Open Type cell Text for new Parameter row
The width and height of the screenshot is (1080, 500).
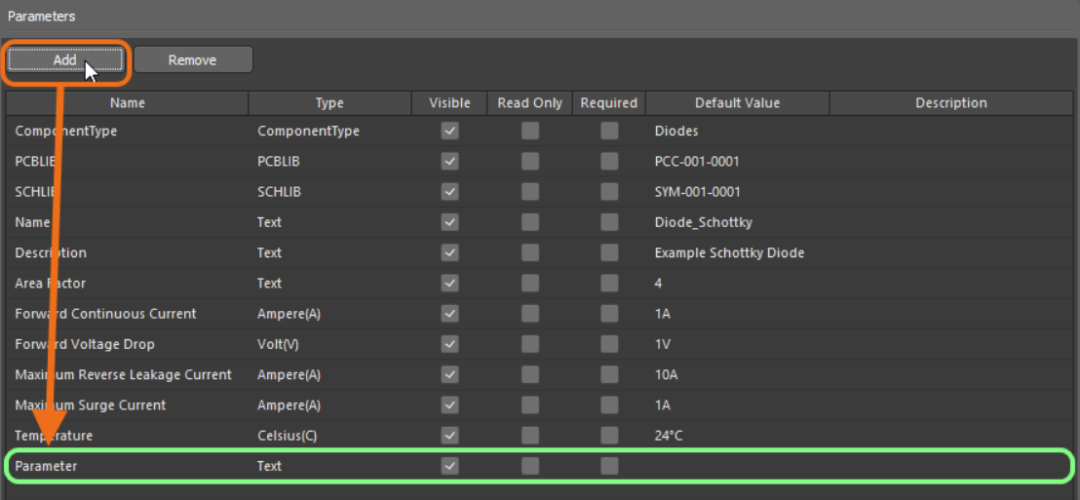coord(329,466)
